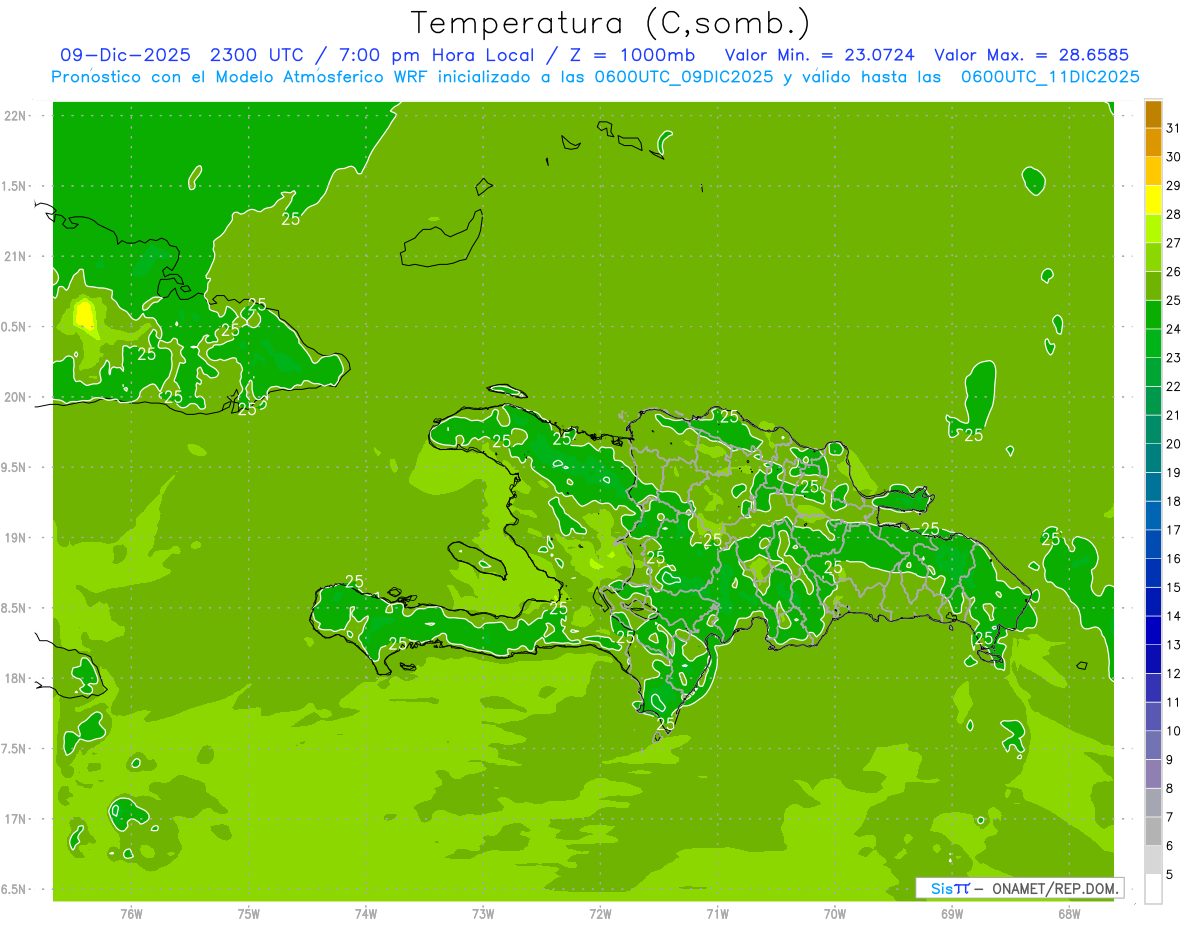1200x927 pixels.
Task: Click the '70W' longitude axis label
Action: [x=835, y=913]
